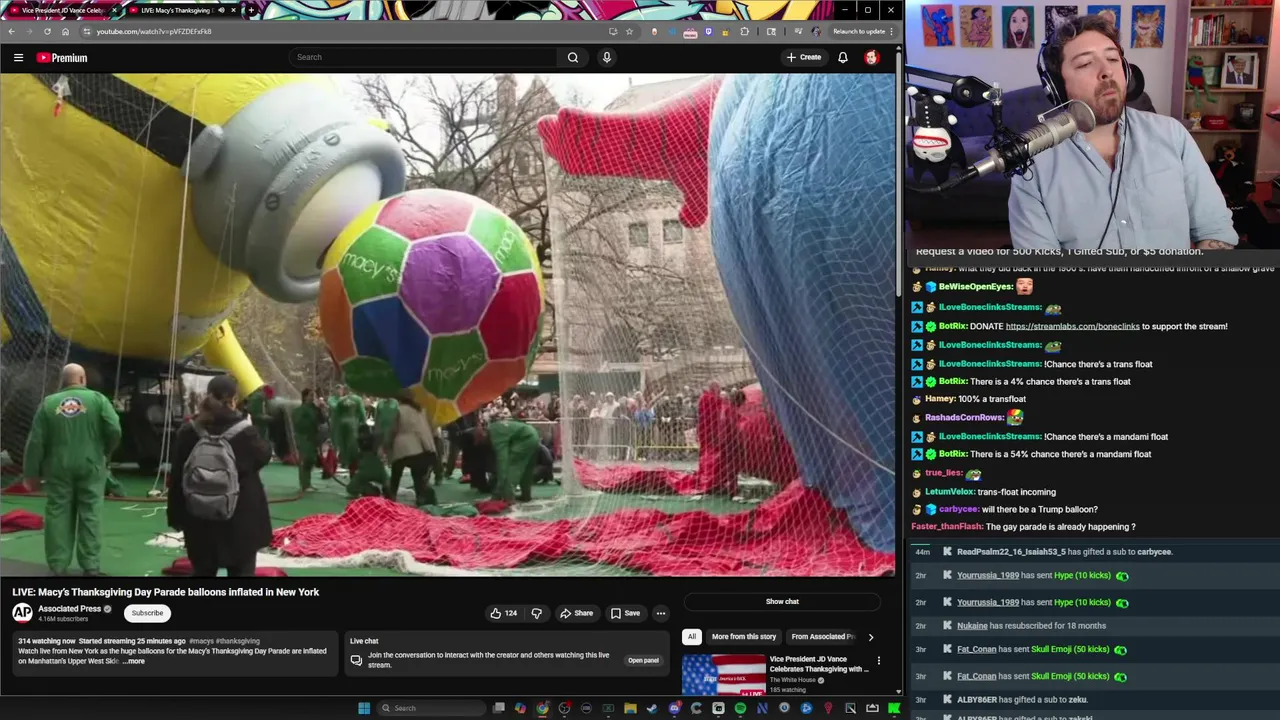Subscribe to Associated Press
The height and width of the screenshot is (720, 1280).
[x=147, y=613]
